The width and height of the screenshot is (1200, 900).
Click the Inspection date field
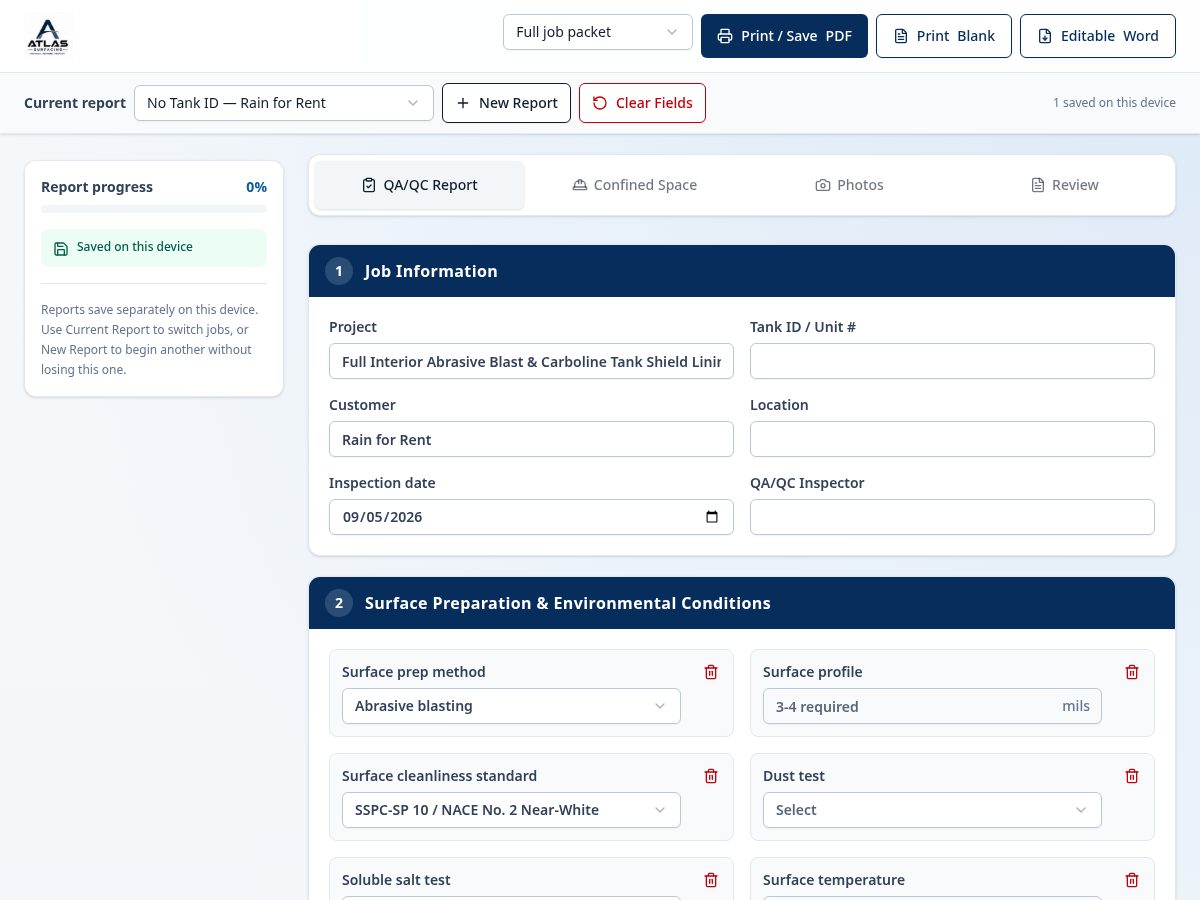[x=531, y=517]
